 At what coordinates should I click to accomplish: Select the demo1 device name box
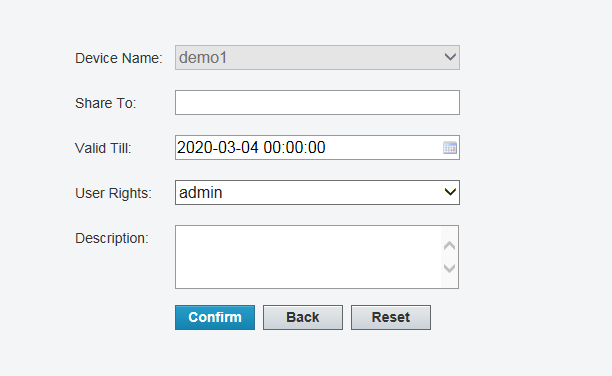click(317, 57)
